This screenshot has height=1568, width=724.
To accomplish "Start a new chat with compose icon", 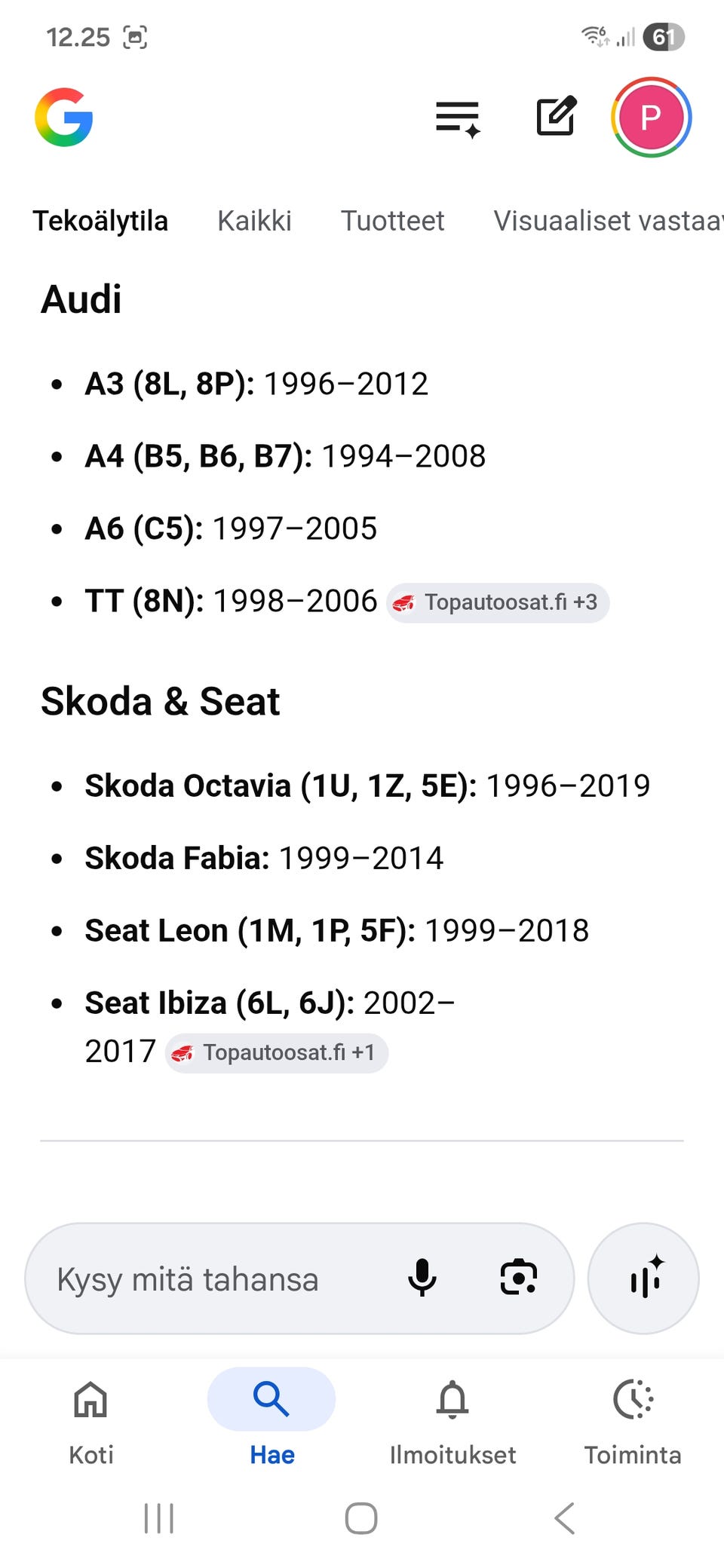I will [556, 117].
